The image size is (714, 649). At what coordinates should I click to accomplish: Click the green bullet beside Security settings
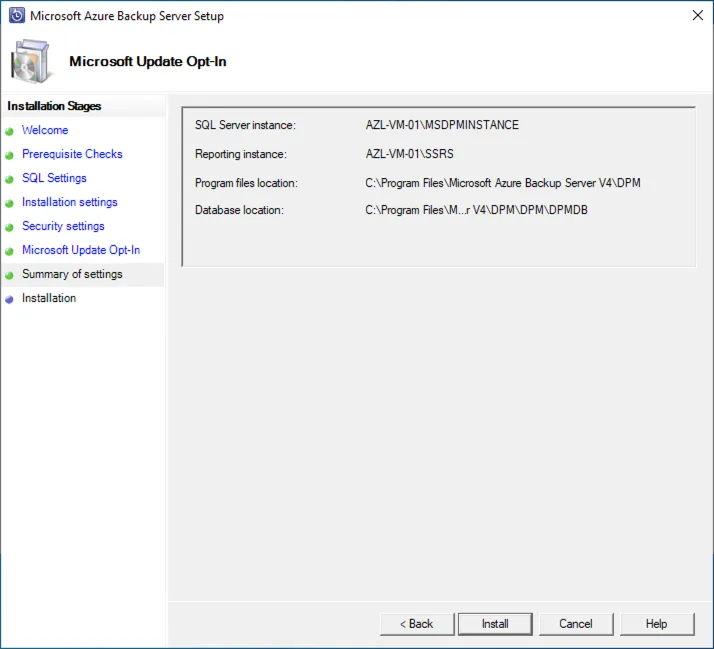pos(10,227)
